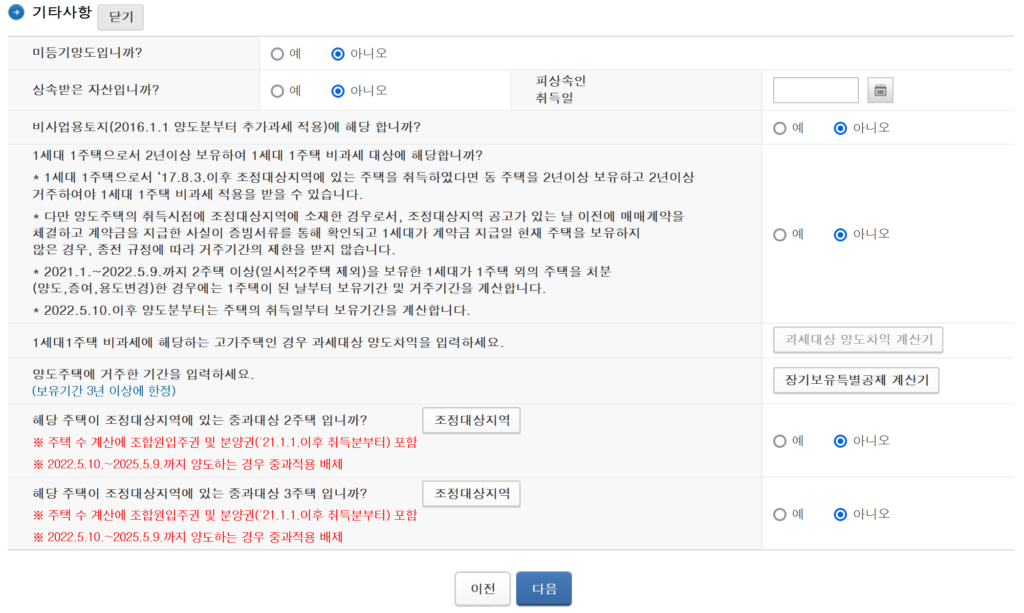Screen dimensions: 1024x613
Task: Click the 비사업용토지(2016.1.1 양도분부터 추가과세 적용) question text
Action: click(x=227, y=127)
